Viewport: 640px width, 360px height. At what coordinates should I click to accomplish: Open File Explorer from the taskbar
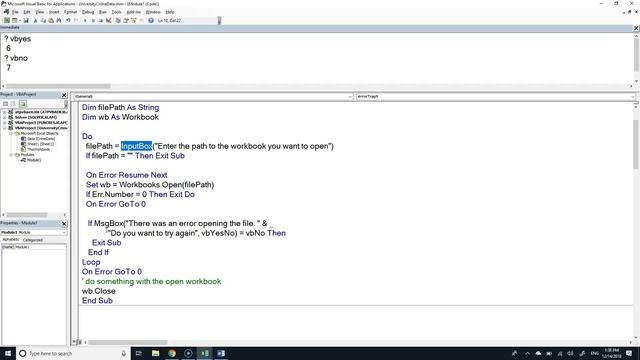(x=156, y=353)
